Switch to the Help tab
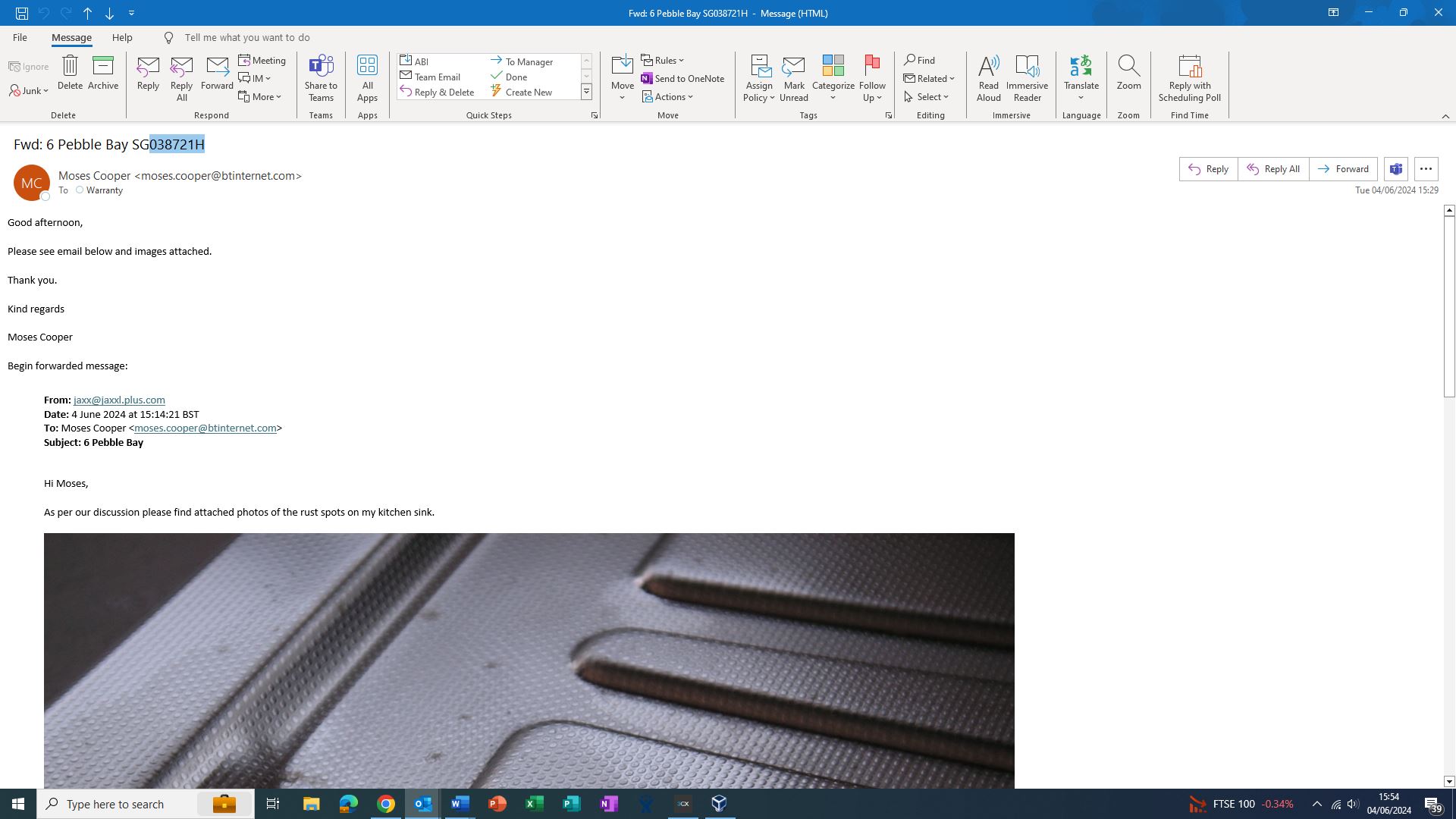The height and width of the screenshot is (819, 1456). click(122, 37)
